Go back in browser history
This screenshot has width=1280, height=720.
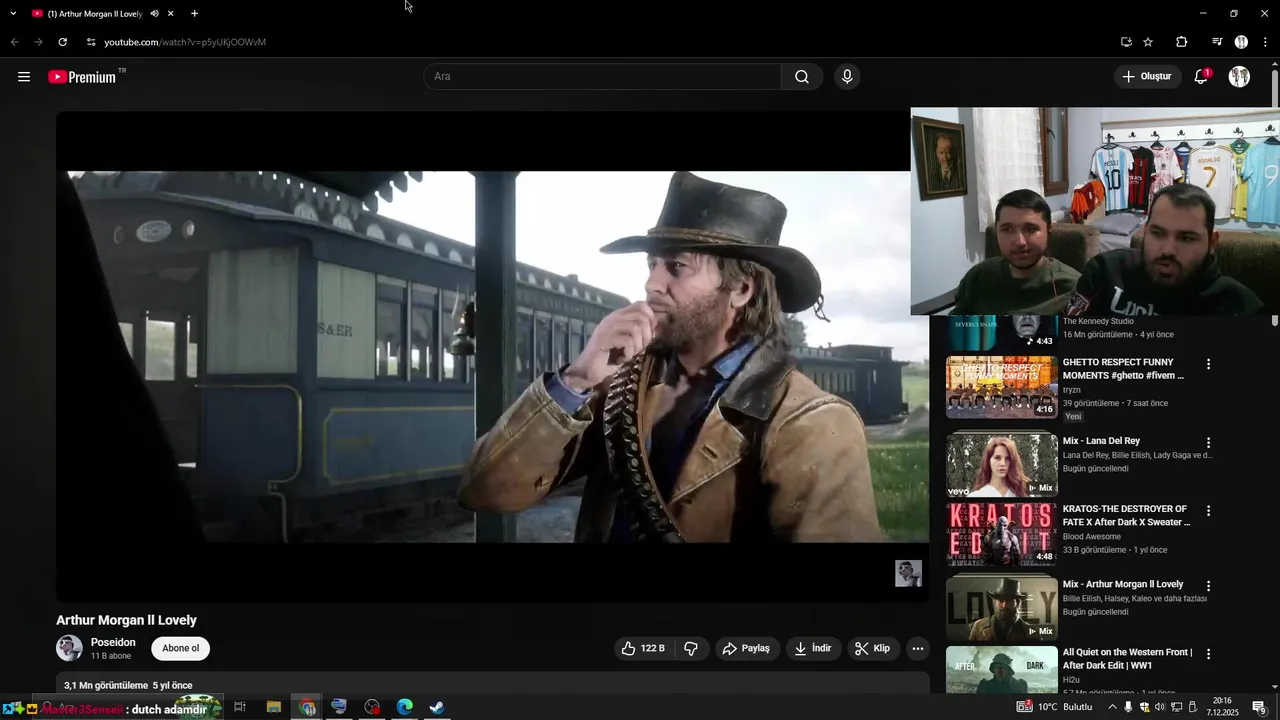click(x=14, y=42)
